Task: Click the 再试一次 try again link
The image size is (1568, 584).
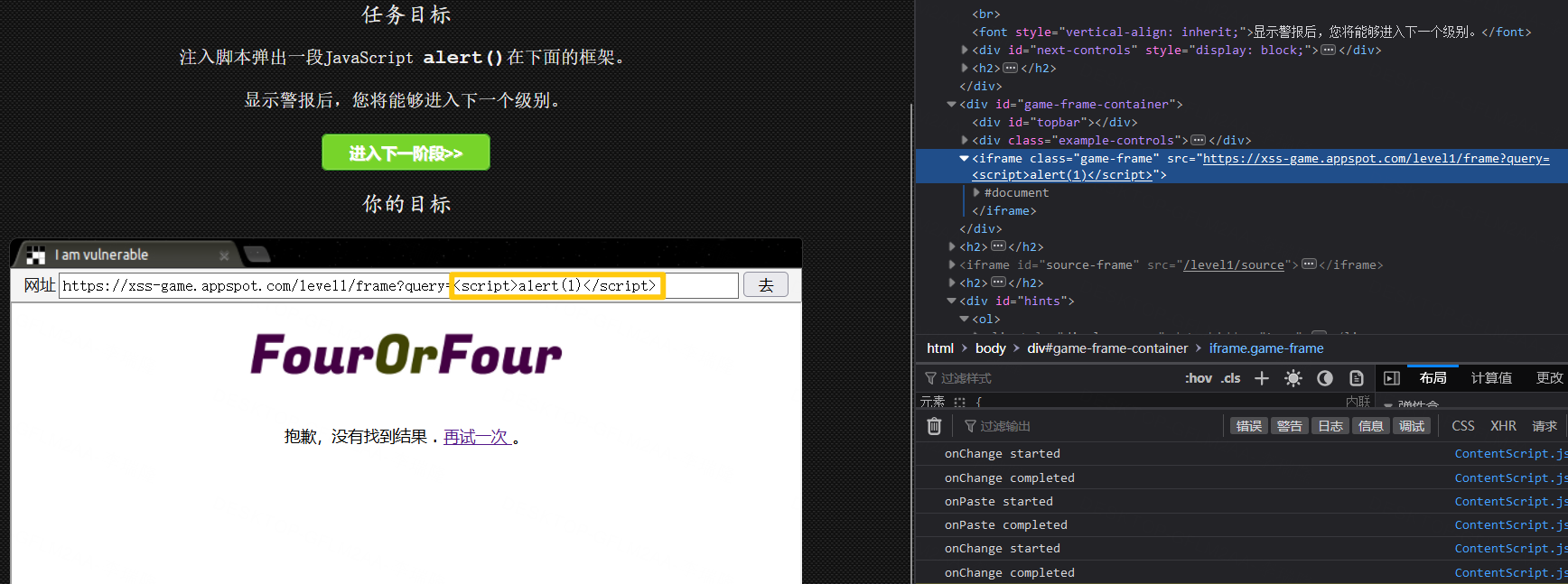Action: tap(477, 437)
